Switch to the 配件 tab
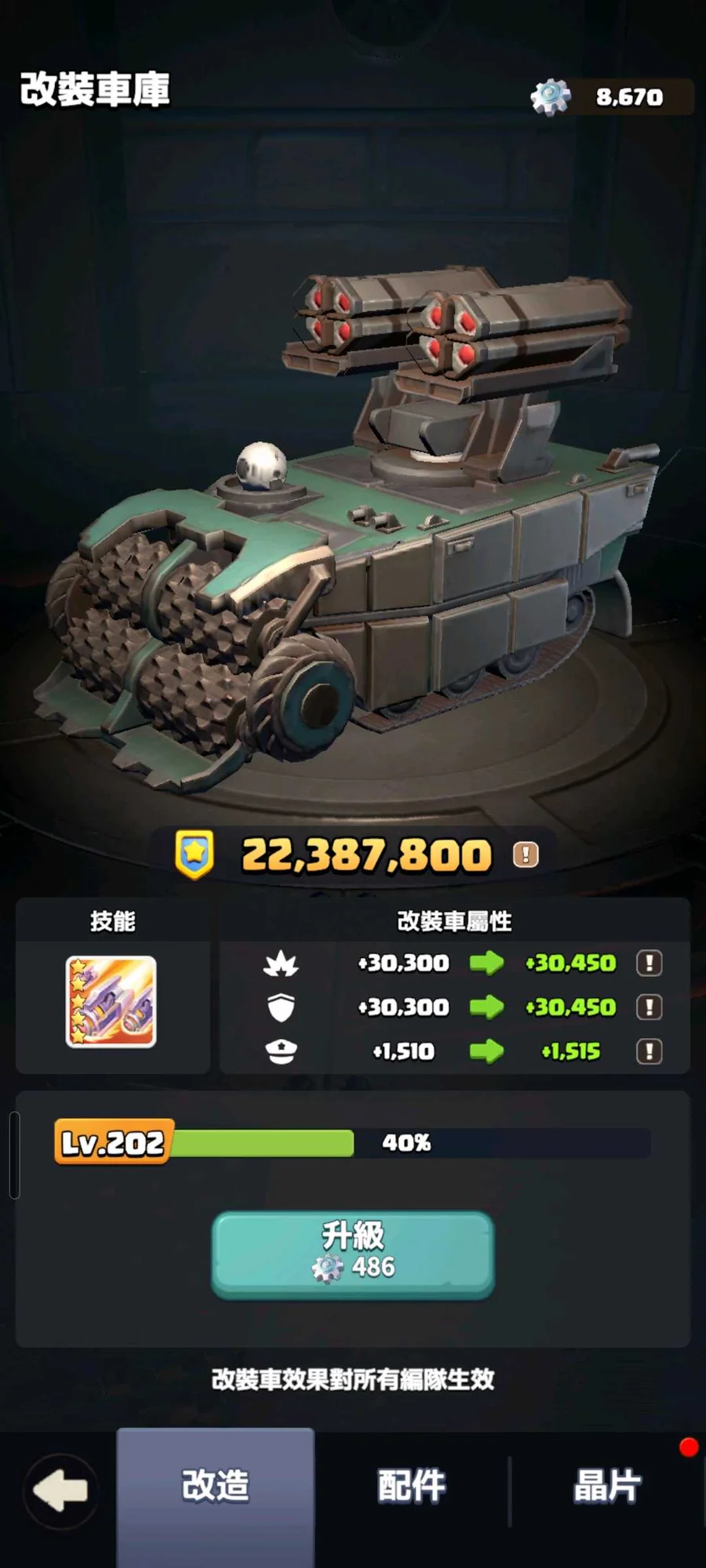Viewport: 706px width, 1568px height. (x=412, y=1486)
